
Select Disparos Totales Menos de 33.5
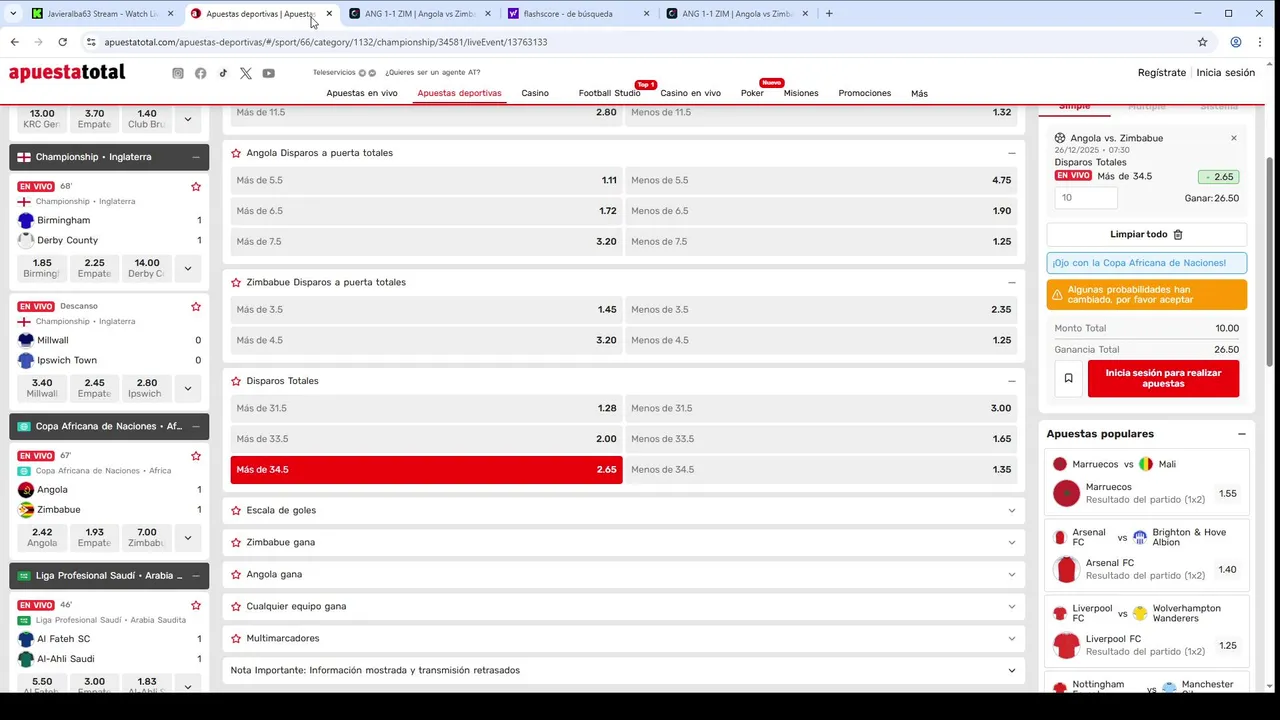tap(821, 439)
